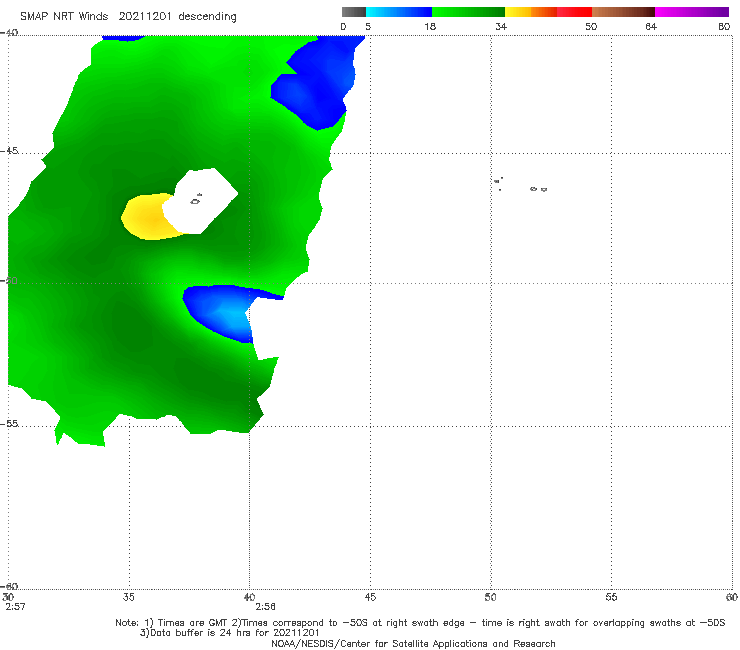Click the latitude label "-45"

point(9,151)
